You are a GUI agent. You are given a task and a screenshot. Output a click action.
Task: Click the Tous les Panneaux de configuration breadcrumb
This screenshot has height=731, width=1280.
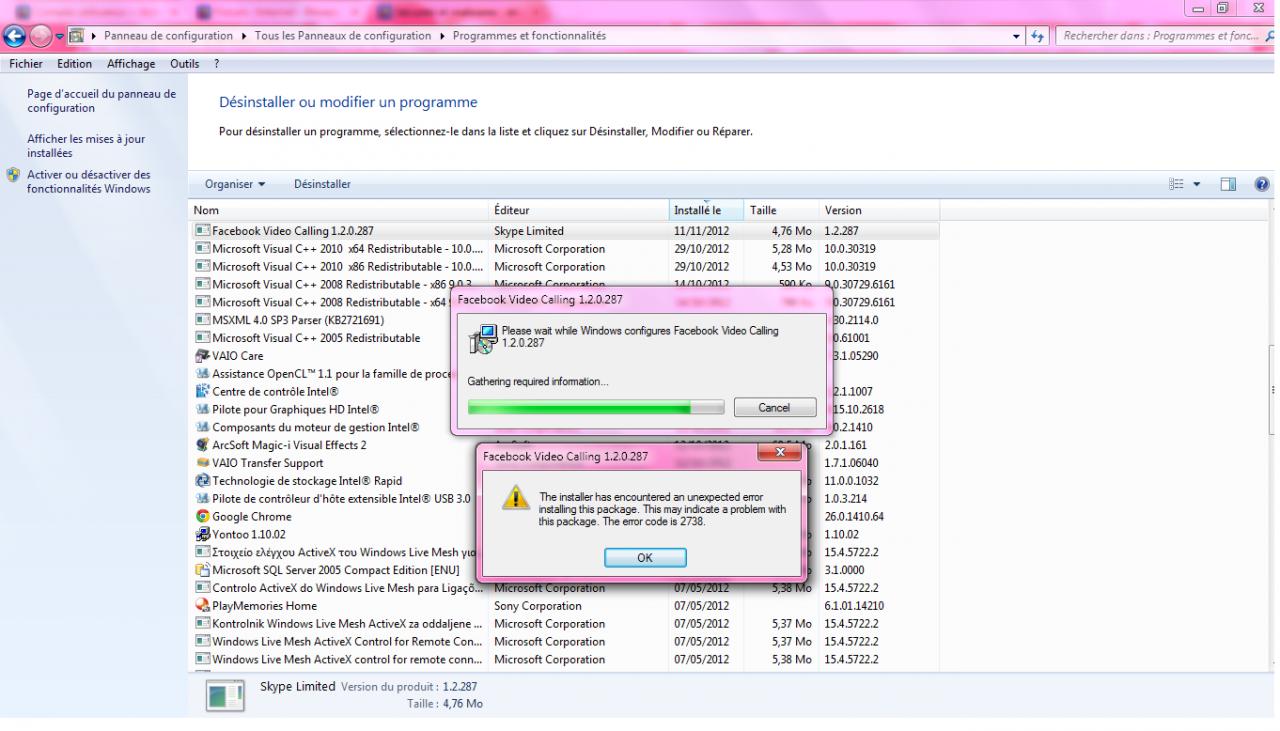pyautogui.click(x=345, y=36)
